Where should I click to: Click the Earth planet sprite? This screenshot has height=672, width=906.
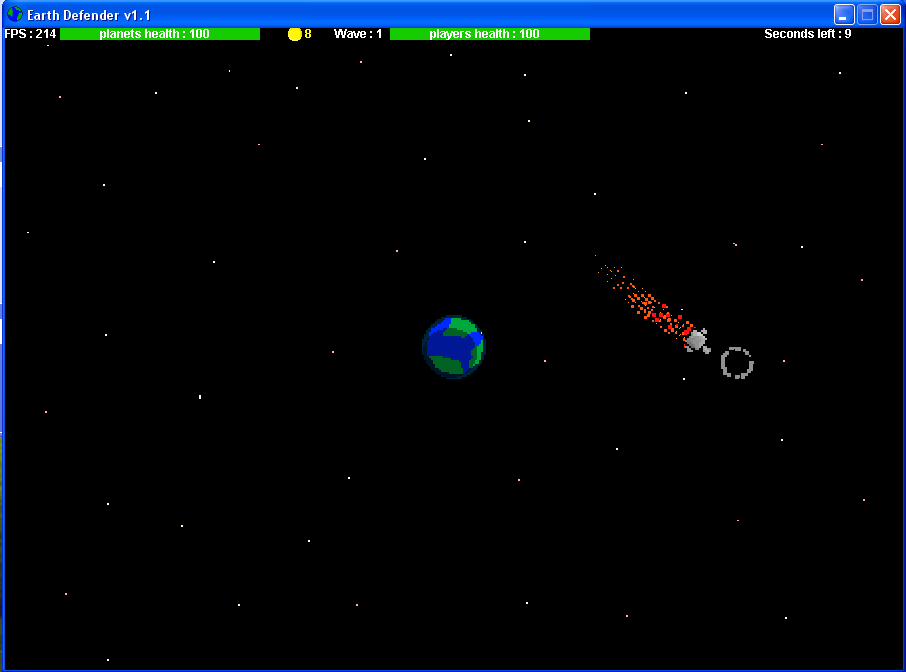(454, 347)
